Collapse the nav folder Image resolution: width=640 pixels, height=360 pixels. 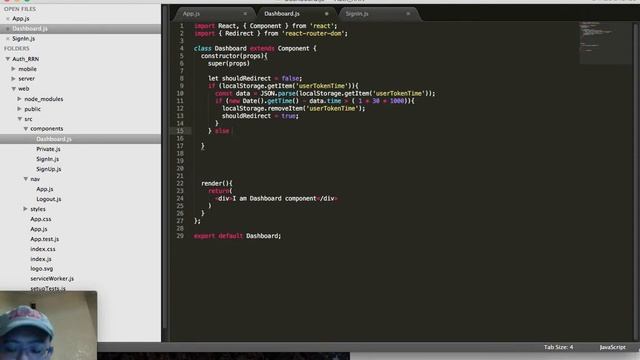(25, 179)
